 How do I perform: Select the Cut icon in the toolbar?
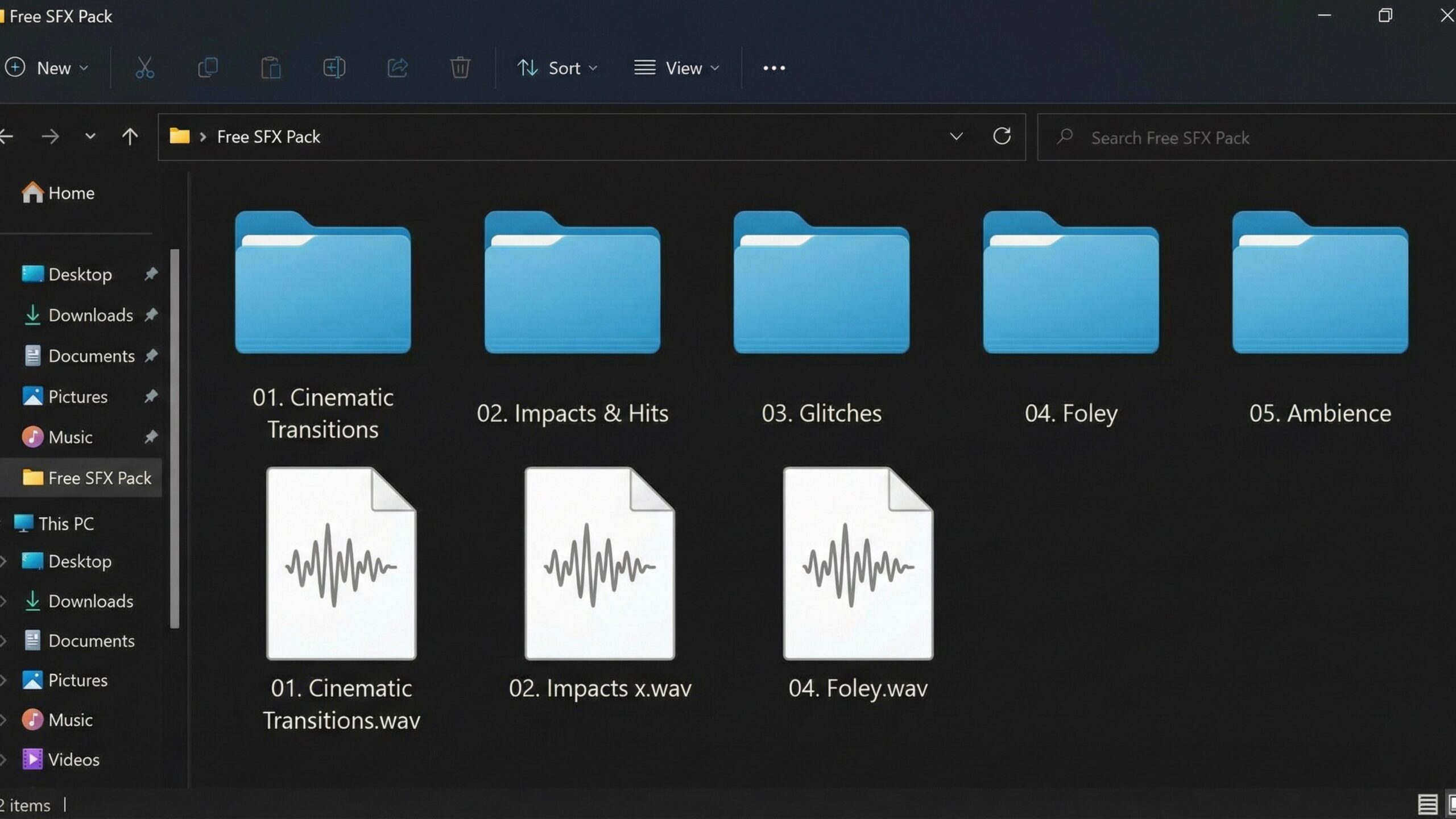point(144,68)
